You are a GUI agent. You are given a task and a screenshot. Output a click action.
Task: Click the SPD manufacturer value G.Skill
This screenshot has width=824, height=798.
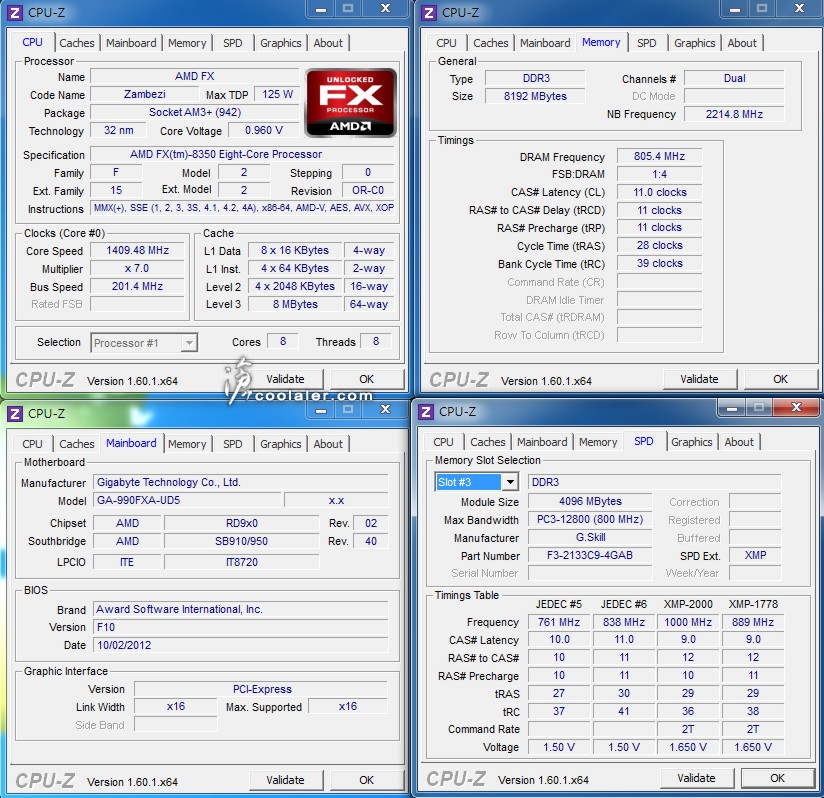coord(590,537)
